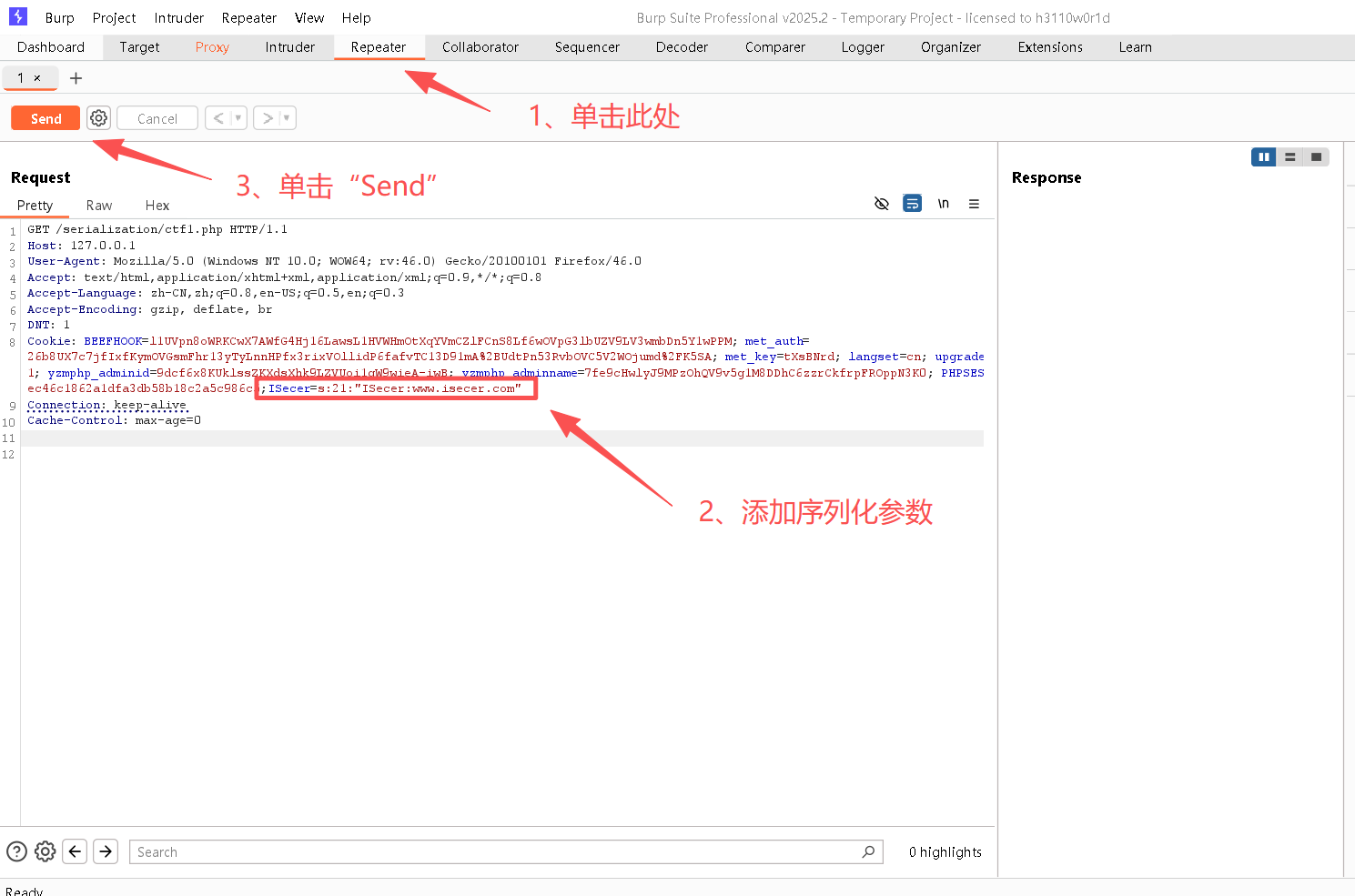Click the Response panel heading

click(1047, 177)
